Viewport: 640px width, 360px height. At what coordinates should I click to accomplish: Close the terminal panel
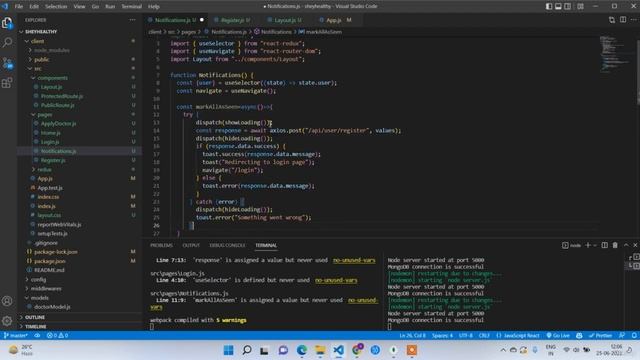tap(635, 245)
